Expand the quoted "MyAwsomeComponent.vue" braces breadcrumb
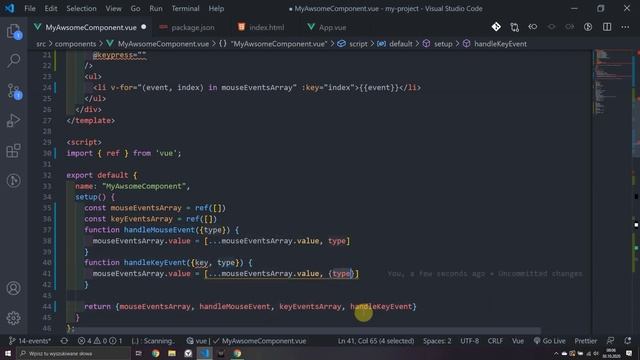This screenshot has height=360, width=640. pyautogui.click(x=273, y=44)
